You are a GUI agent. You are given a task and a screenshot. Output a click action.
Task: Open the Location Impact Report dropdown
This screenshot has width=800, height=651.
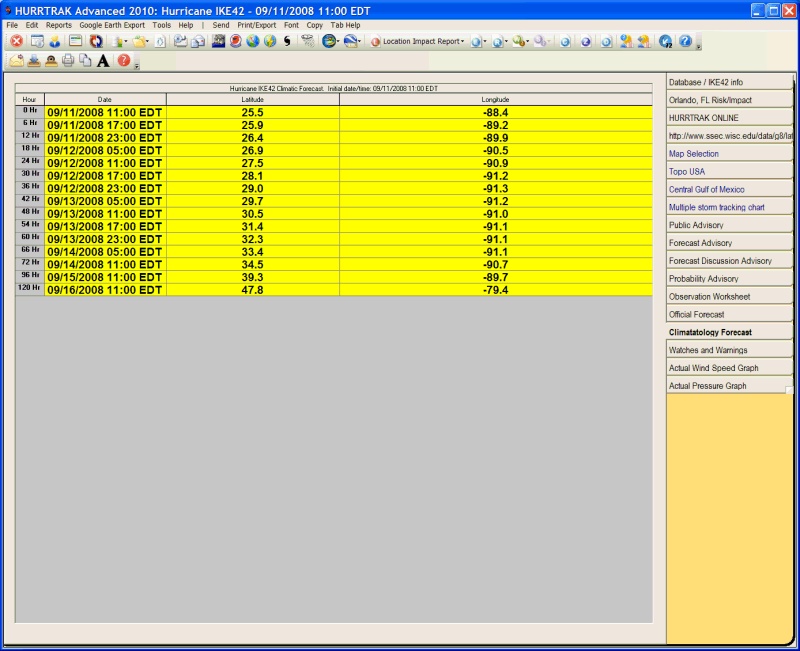point(421,42)
